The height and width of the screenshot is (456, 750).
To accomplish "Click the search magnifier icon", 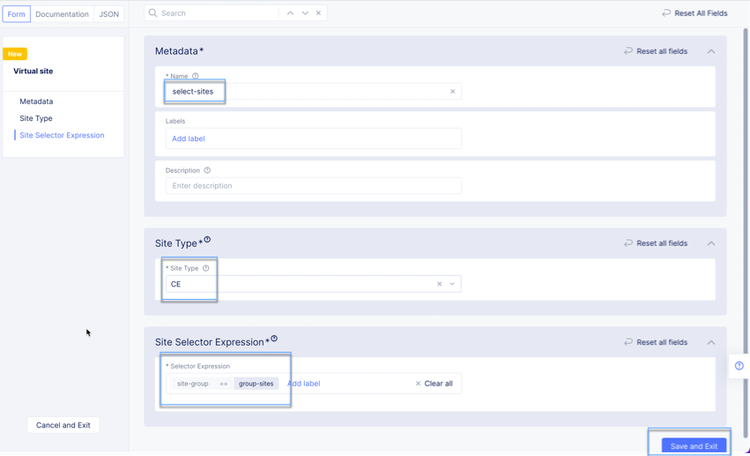I will coord(152,14).
